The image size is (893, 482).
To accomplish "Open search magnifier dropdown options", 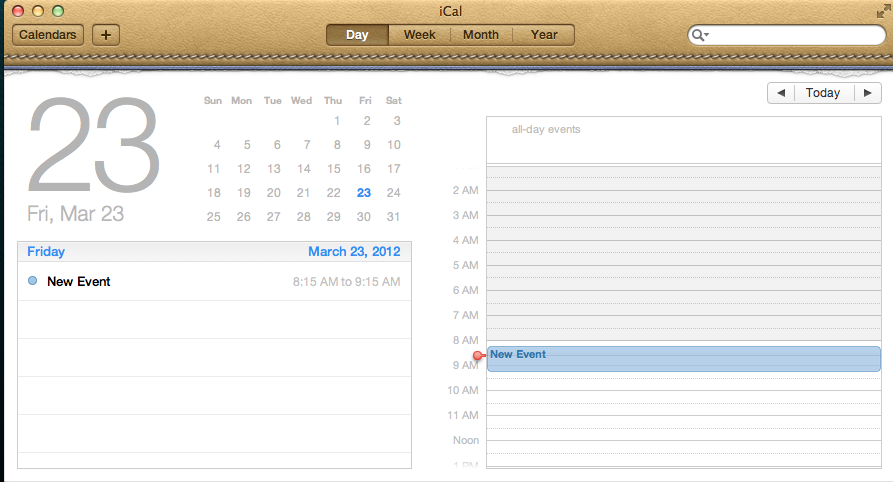I will pos(700,35).
